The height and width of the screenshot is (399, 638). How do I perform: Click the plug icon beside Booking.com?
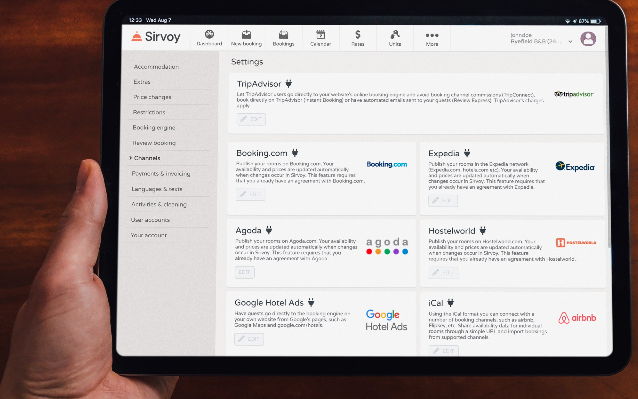click(295, 153)
